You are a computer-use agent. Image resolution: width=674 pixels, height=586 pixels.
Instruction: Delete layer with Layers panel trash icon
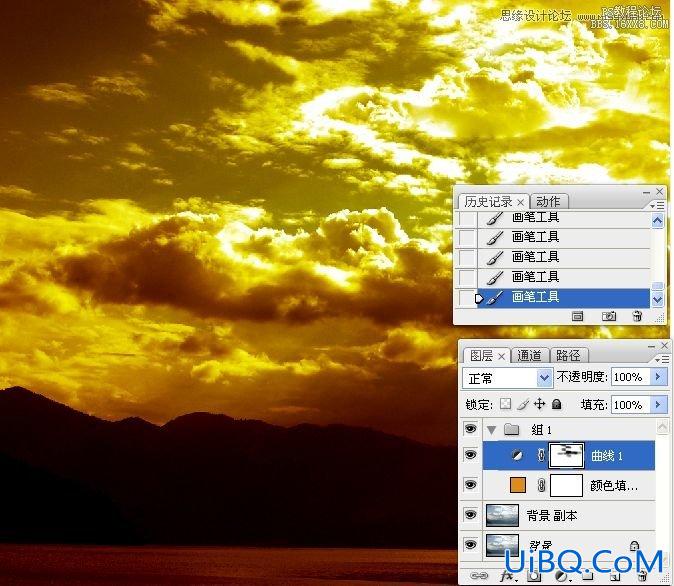pyautogui.click(x=642, y=575)
